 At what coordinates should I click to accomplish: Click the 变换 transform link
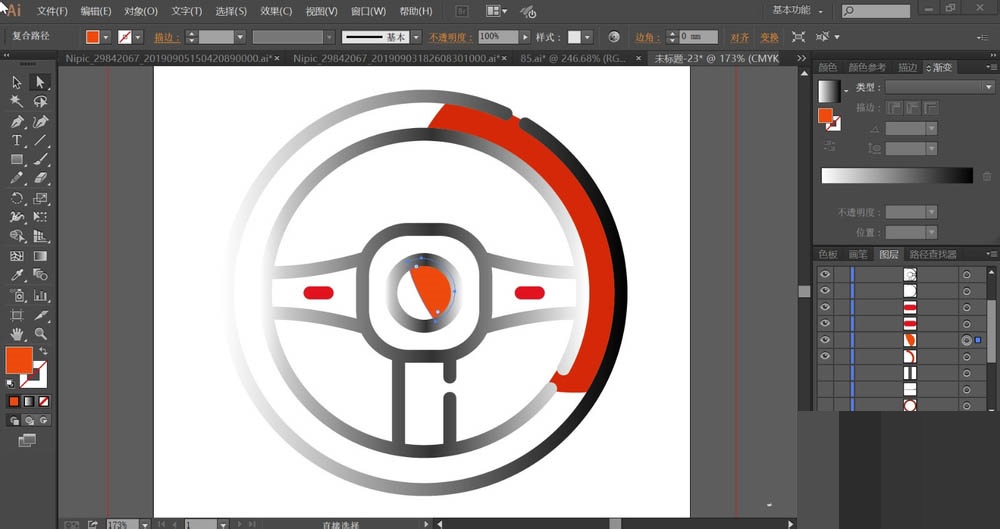click(769, 37)
